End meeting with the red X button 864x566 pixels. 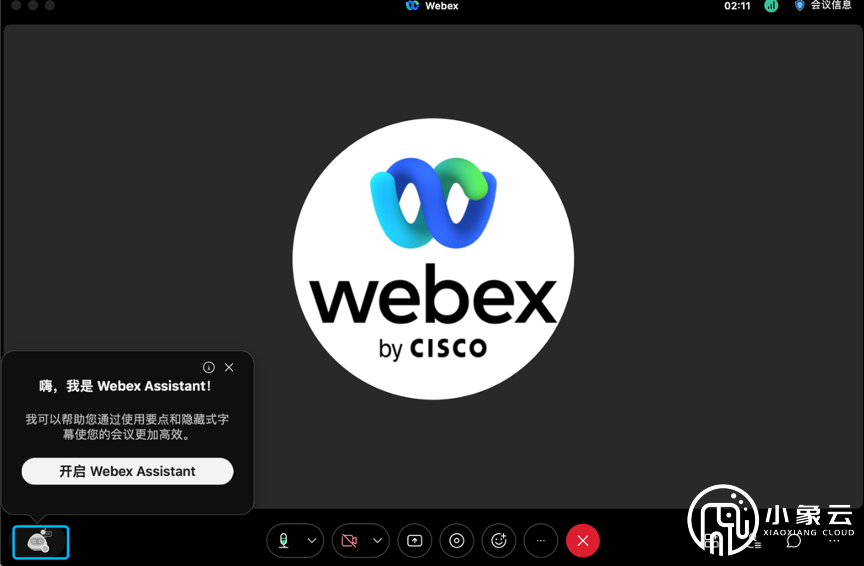coord(582,541)
